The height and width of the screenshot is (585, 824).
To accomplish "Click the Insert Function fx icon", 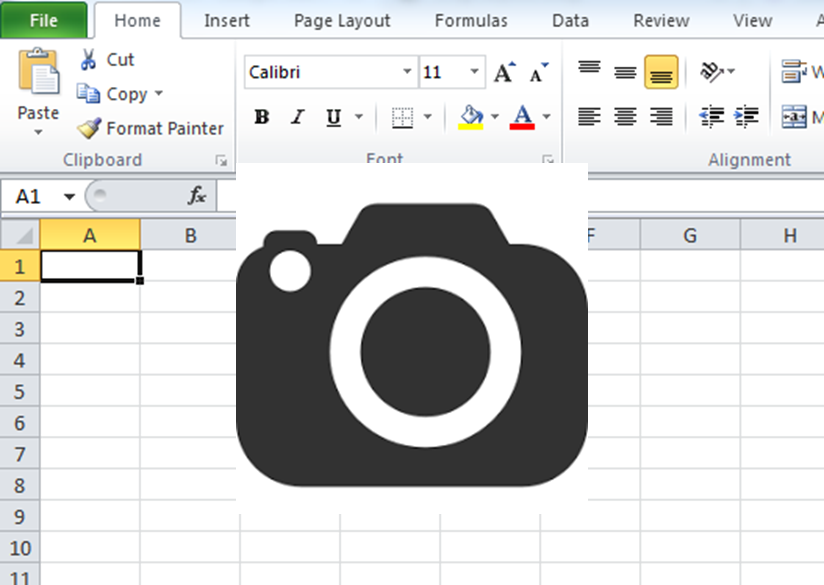I will [x=197, y=196].
